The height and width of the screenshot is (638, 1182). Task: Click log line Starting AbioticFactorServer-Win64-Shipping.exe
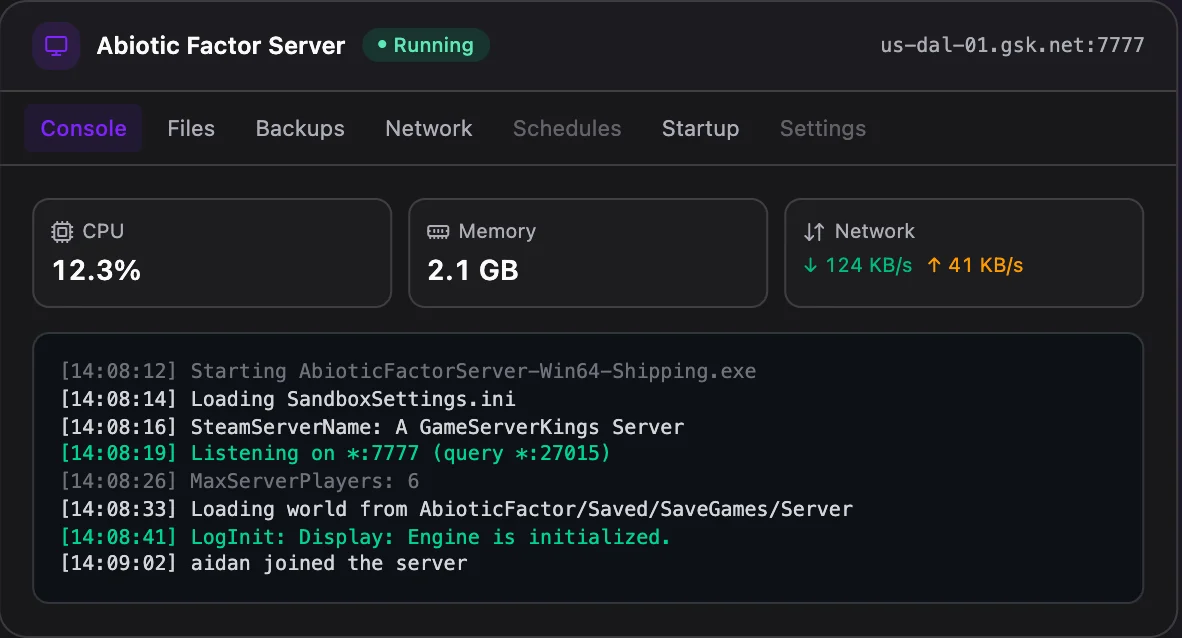tap(408, 371)
